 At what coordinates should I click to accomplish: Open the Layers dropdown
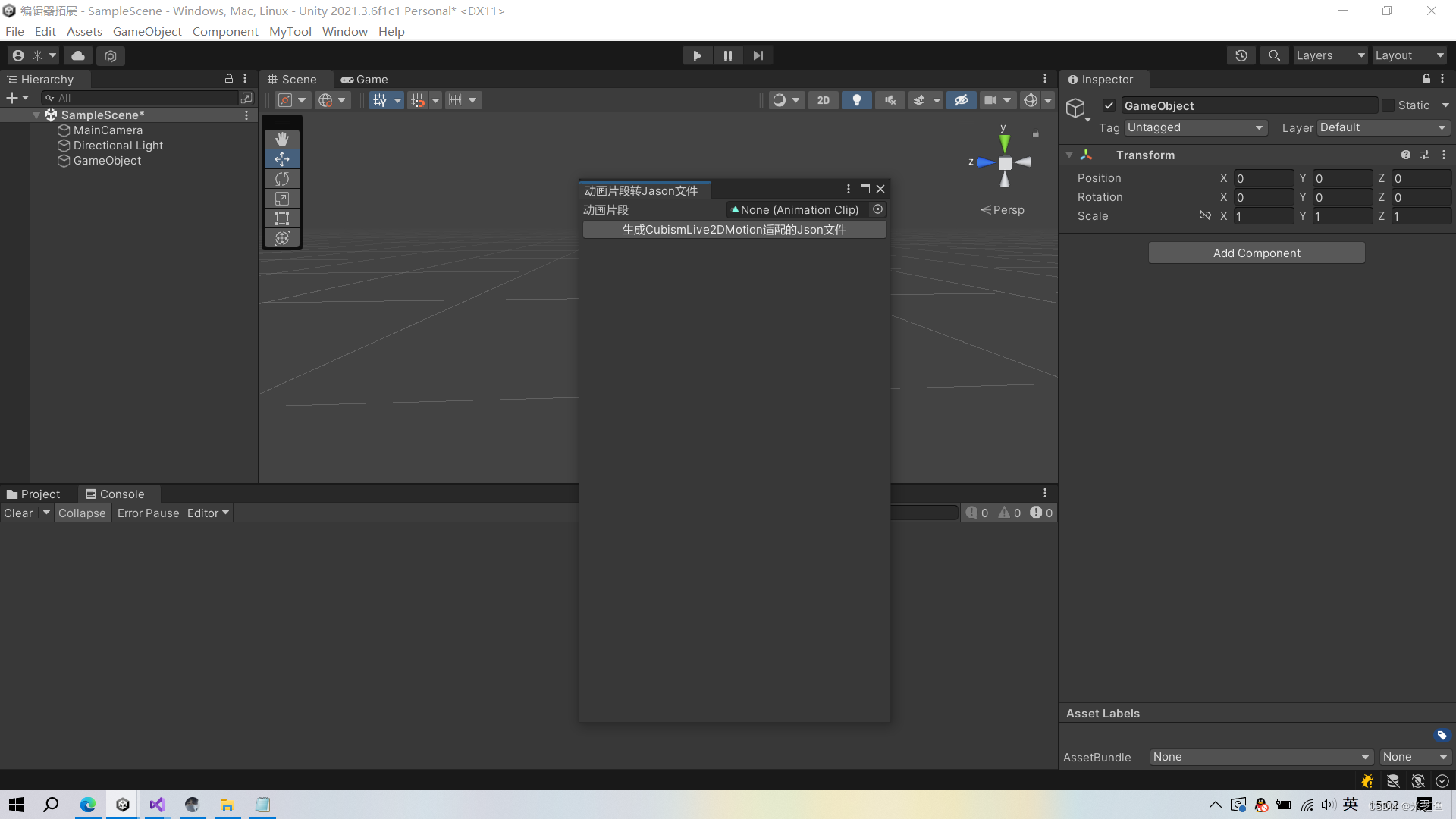pyautogui.click(x=1329, y=55)
